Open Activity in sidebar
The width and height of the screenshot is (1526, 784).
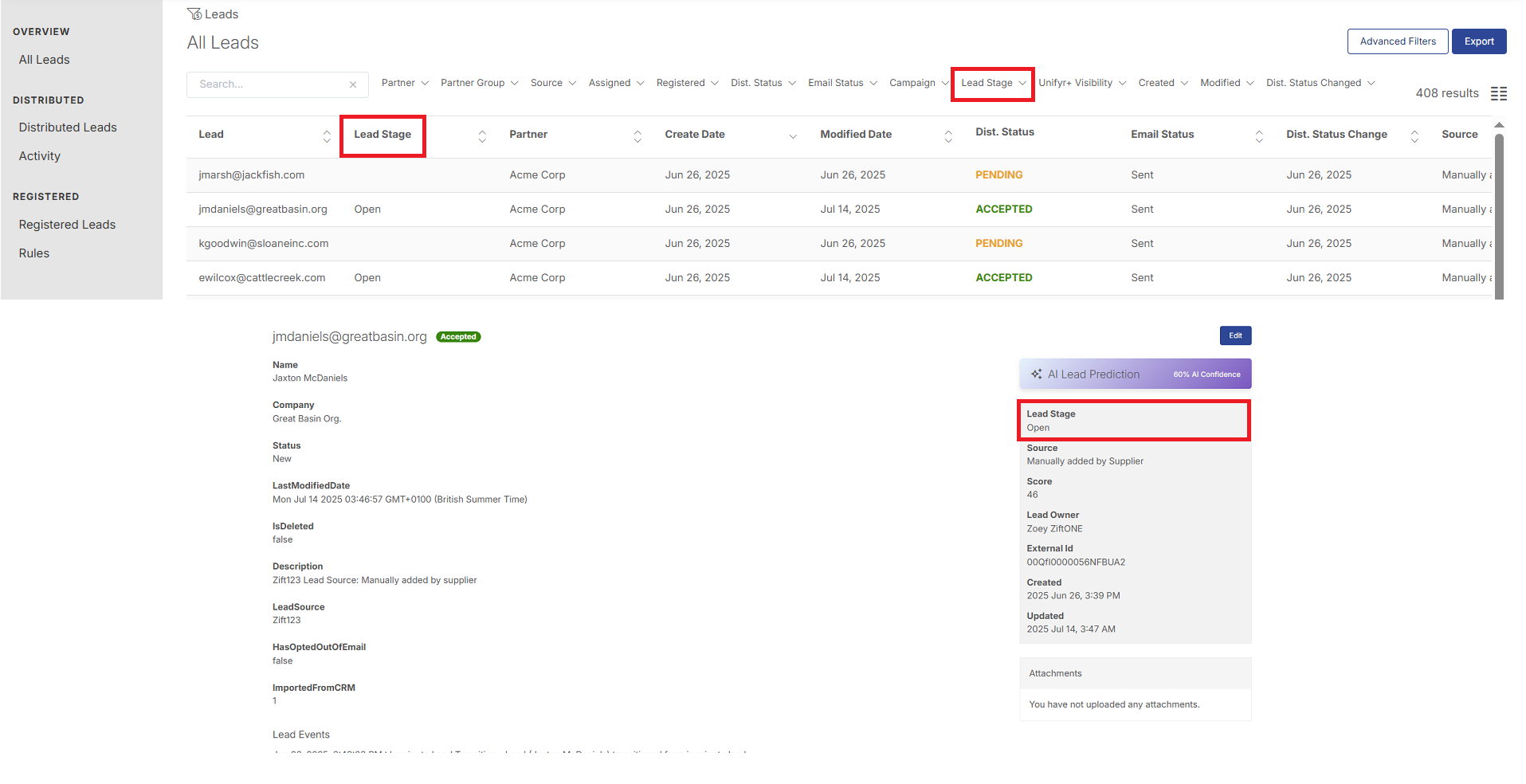click(x=40, y=156)
